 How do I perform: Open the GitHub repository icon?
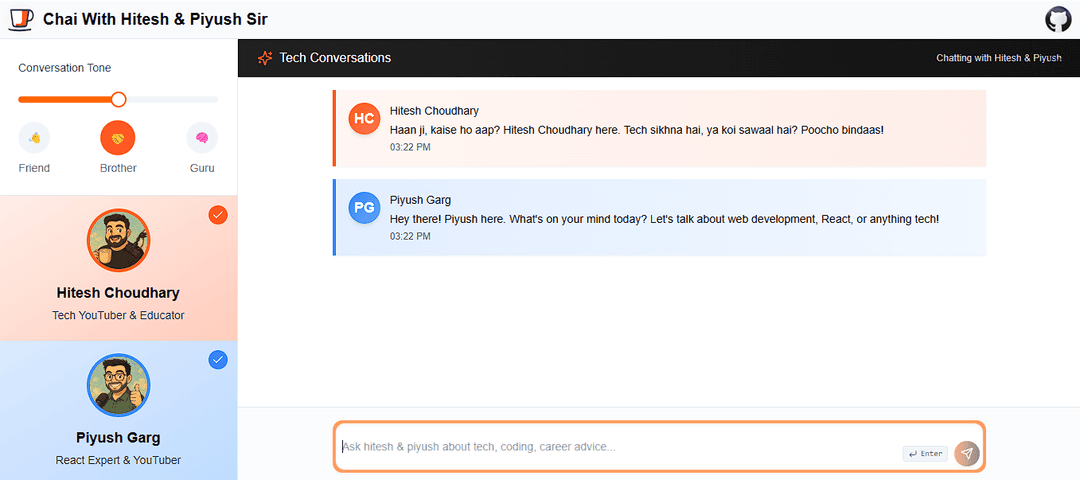[1058, 19]
